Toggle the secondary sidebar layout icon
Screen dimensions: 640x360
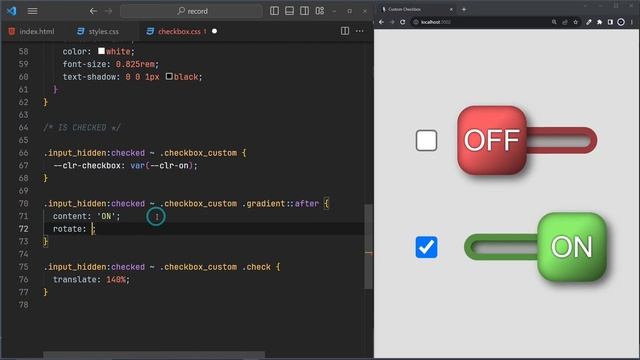(x=304, y=11)
